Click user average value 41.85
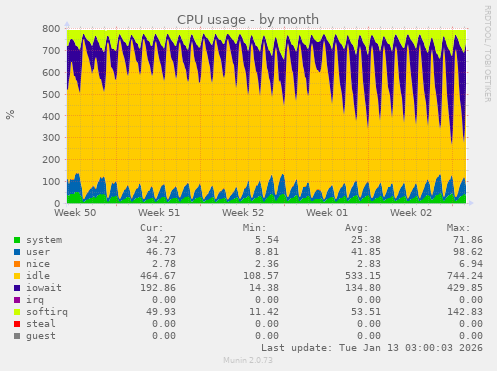Screen dimensions: 497x371 366,252
